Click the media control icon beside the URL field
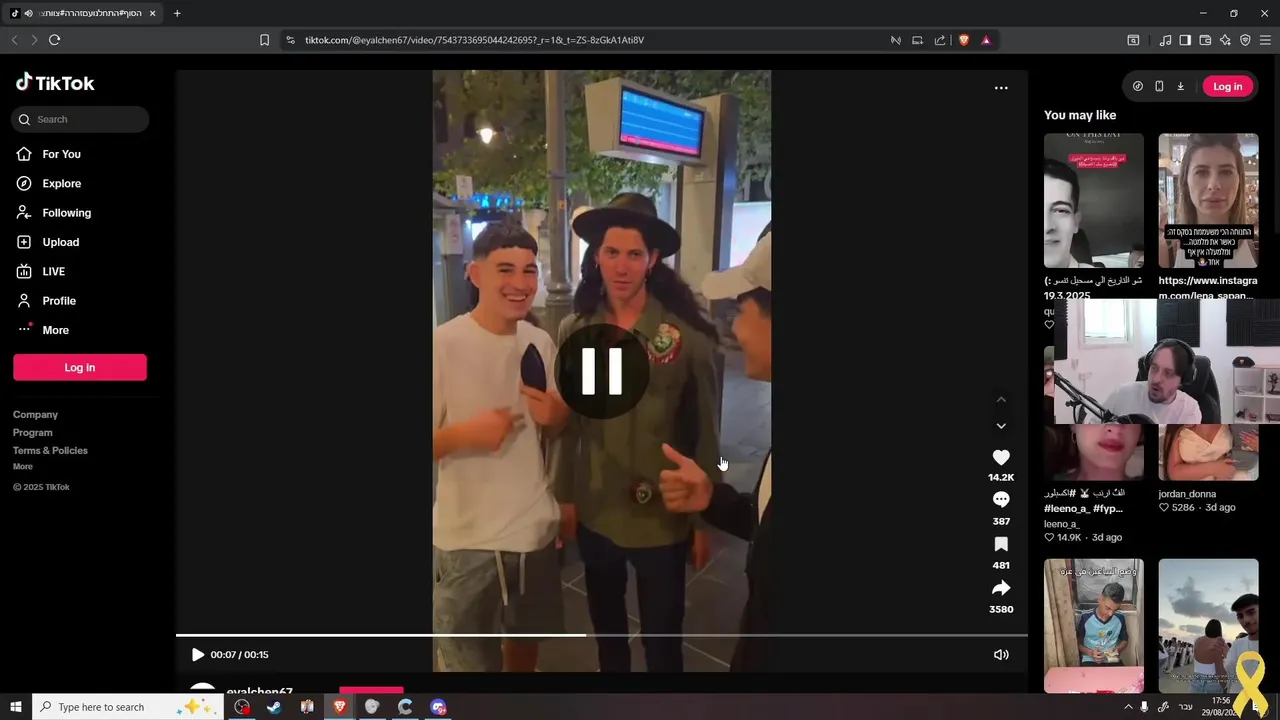The image size is (1280, 720). pyautogui.click(x=896, y=40)
